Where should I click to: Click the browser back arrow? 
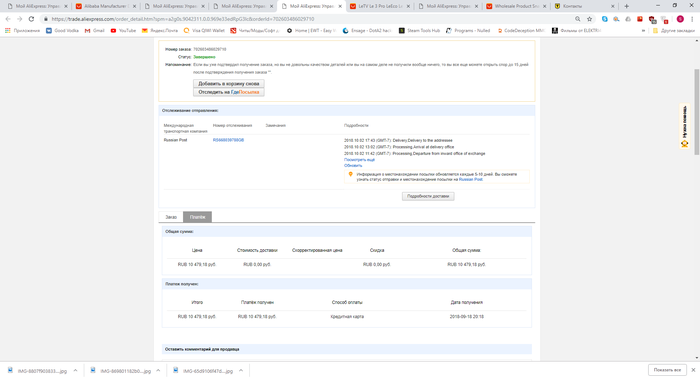point(8,19)
